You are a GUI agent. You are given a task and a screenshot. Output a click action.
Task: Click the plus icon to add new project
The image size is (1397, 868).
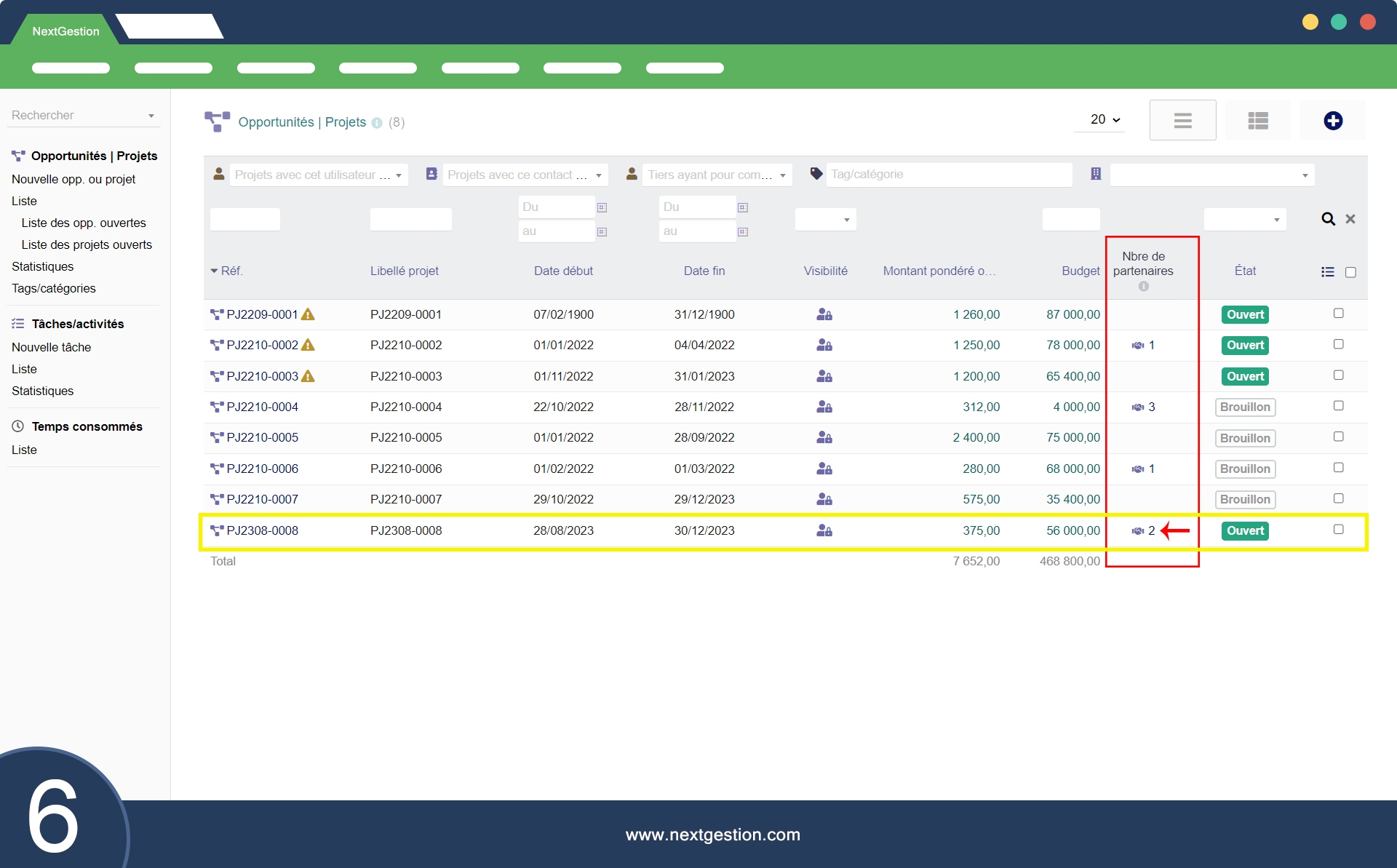pyautogui.click(x=1332, y=121)
